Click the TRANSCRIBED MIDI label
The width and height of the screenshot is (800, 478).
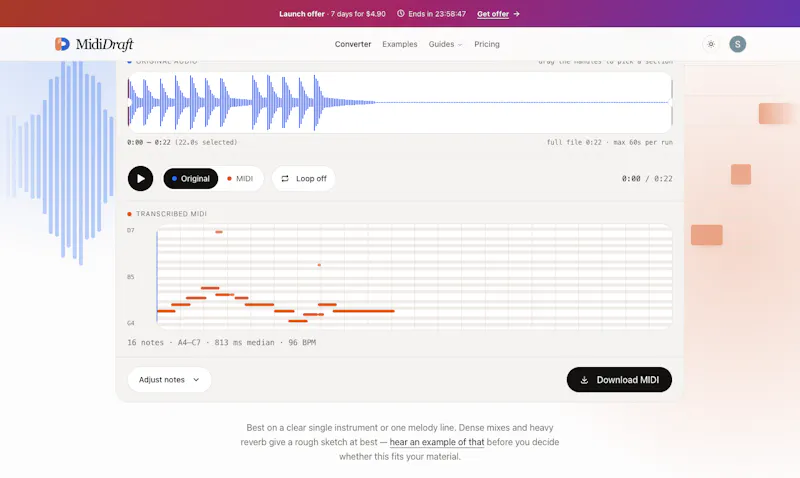coord(171,214)
